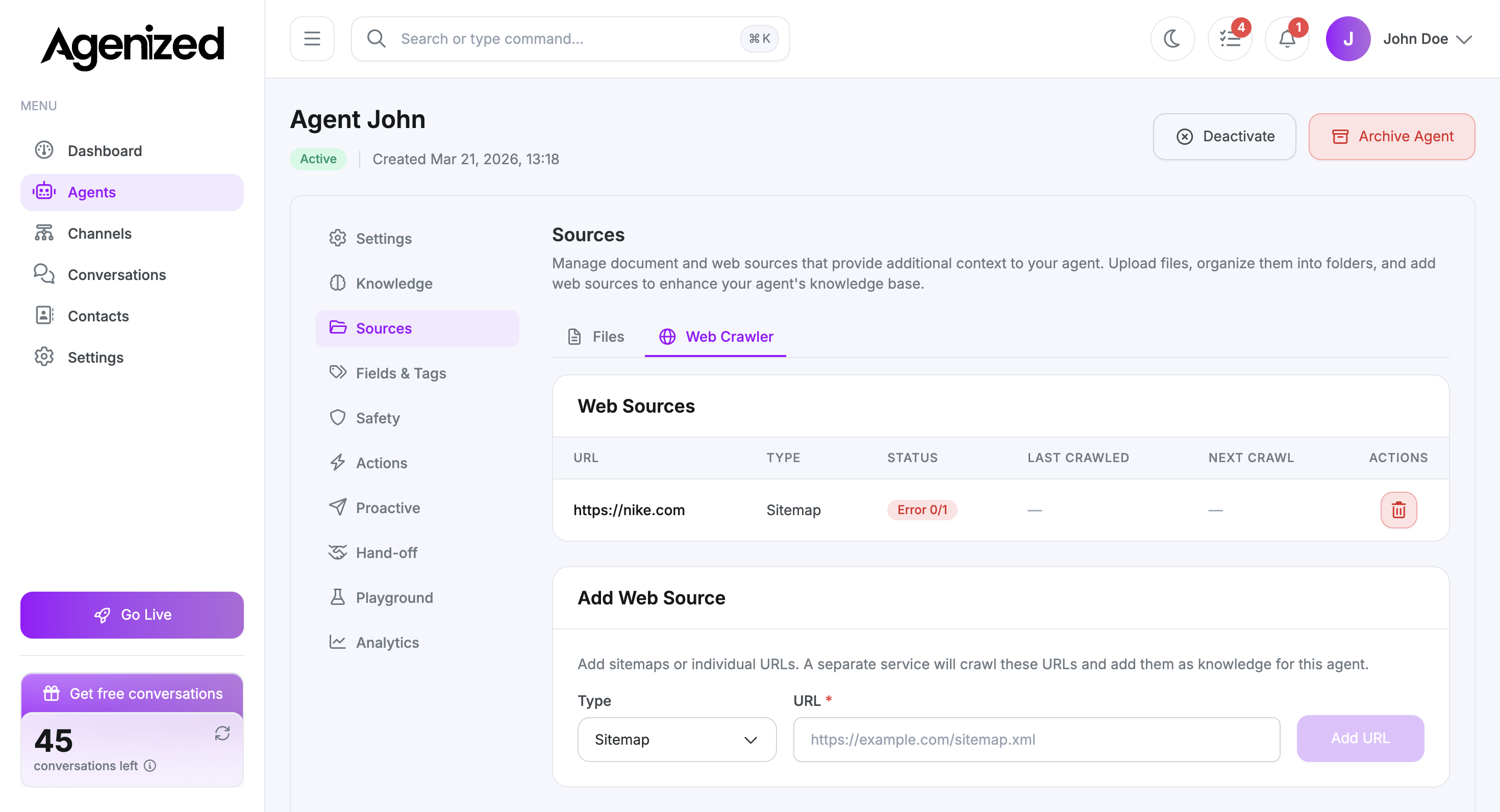Open the Knowledge section for Agent John
This screenshot has width=1500, height=812.
coord(394,284)
